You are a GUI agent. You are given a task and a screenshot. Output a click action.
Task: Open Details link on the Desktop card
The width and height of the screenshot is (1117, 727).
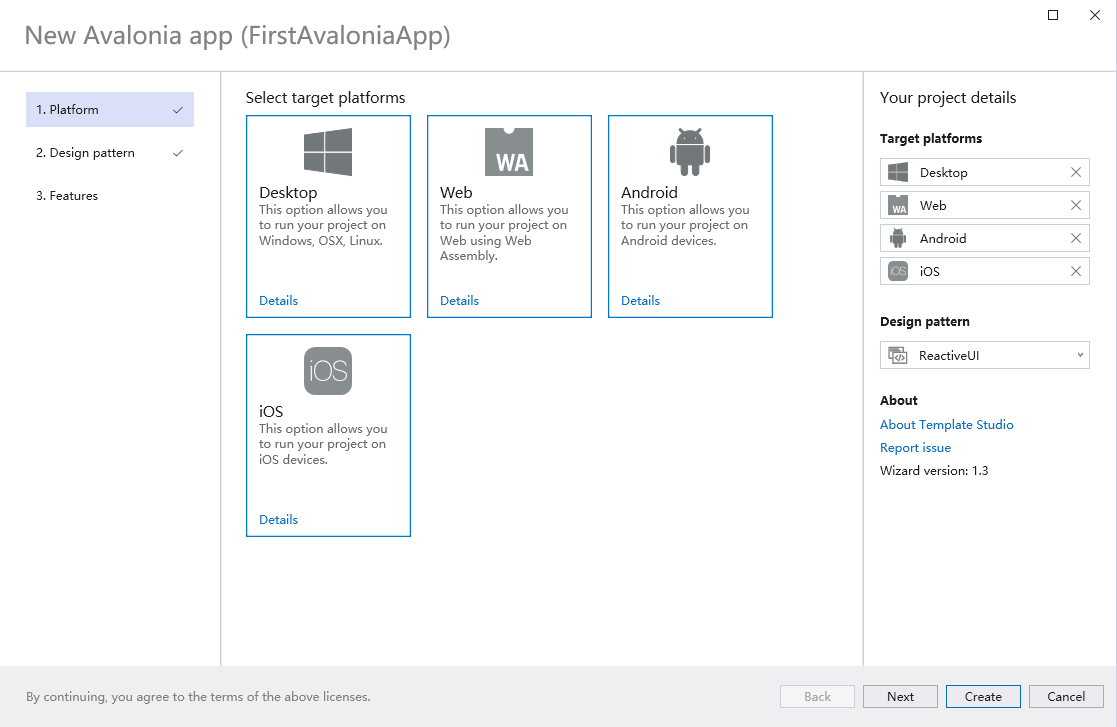tap(279, 300)
